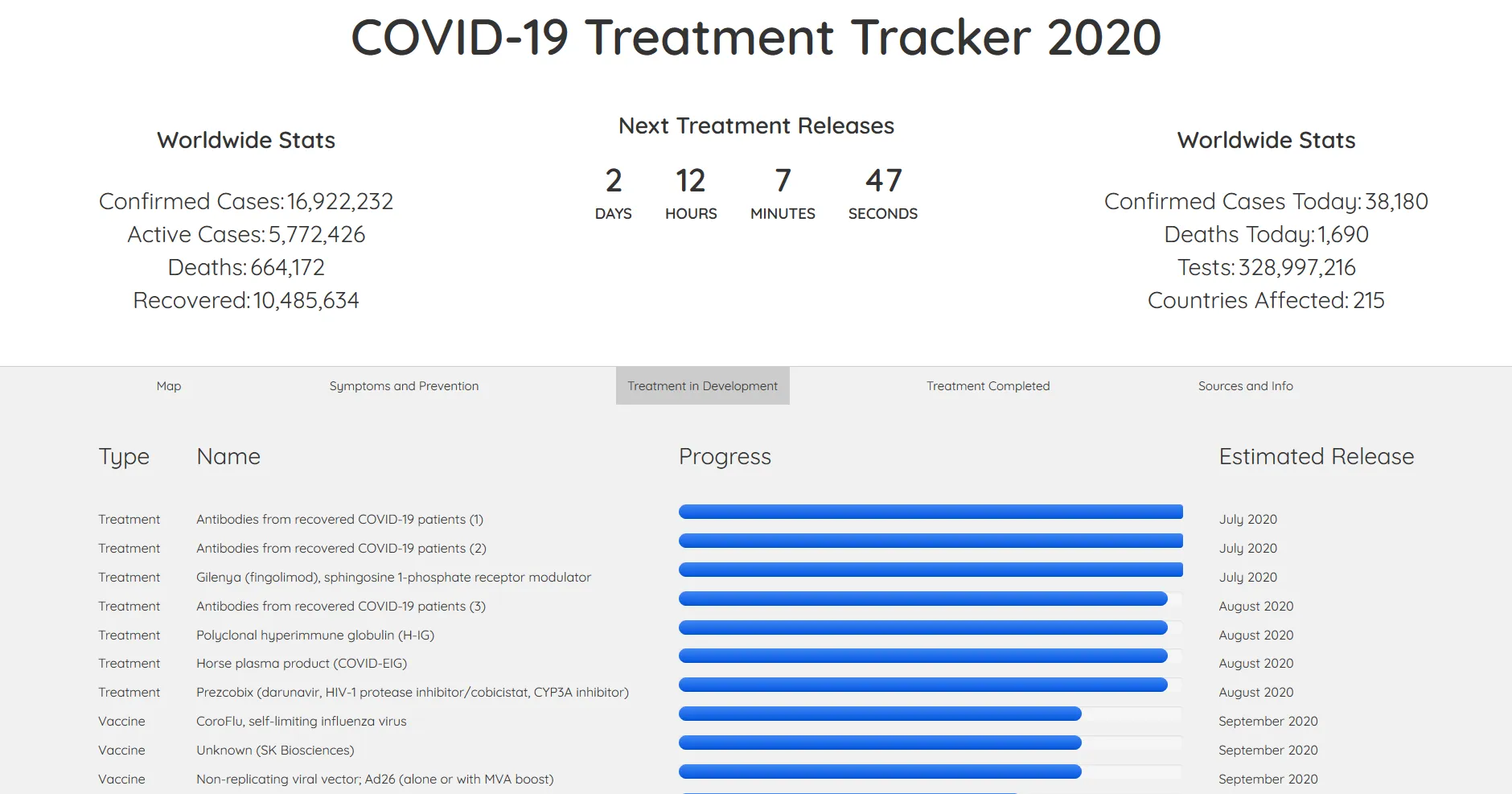
Task: Click the Name column header
Action: coord(228,456)
